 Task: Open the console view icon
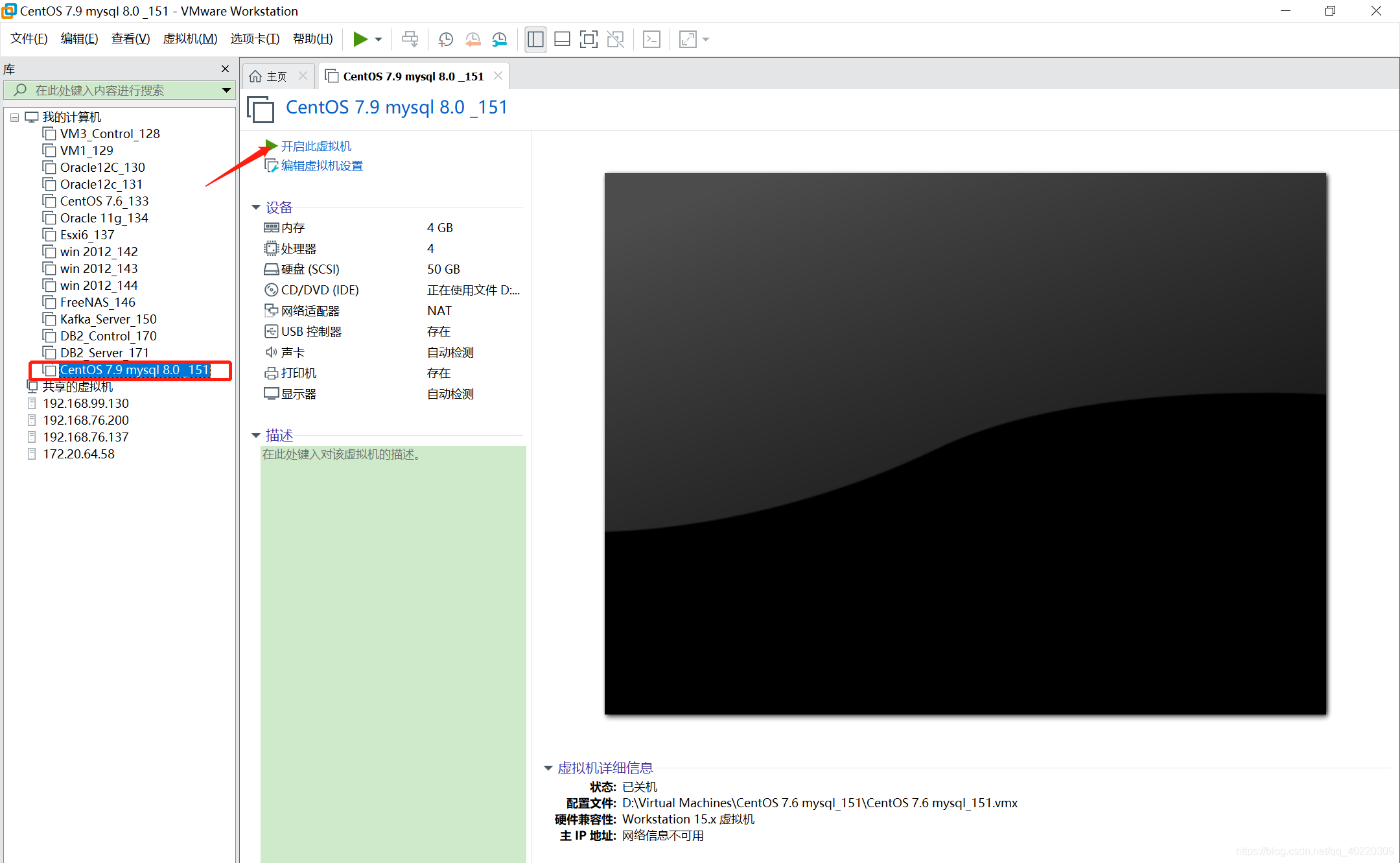pos(651,40)
